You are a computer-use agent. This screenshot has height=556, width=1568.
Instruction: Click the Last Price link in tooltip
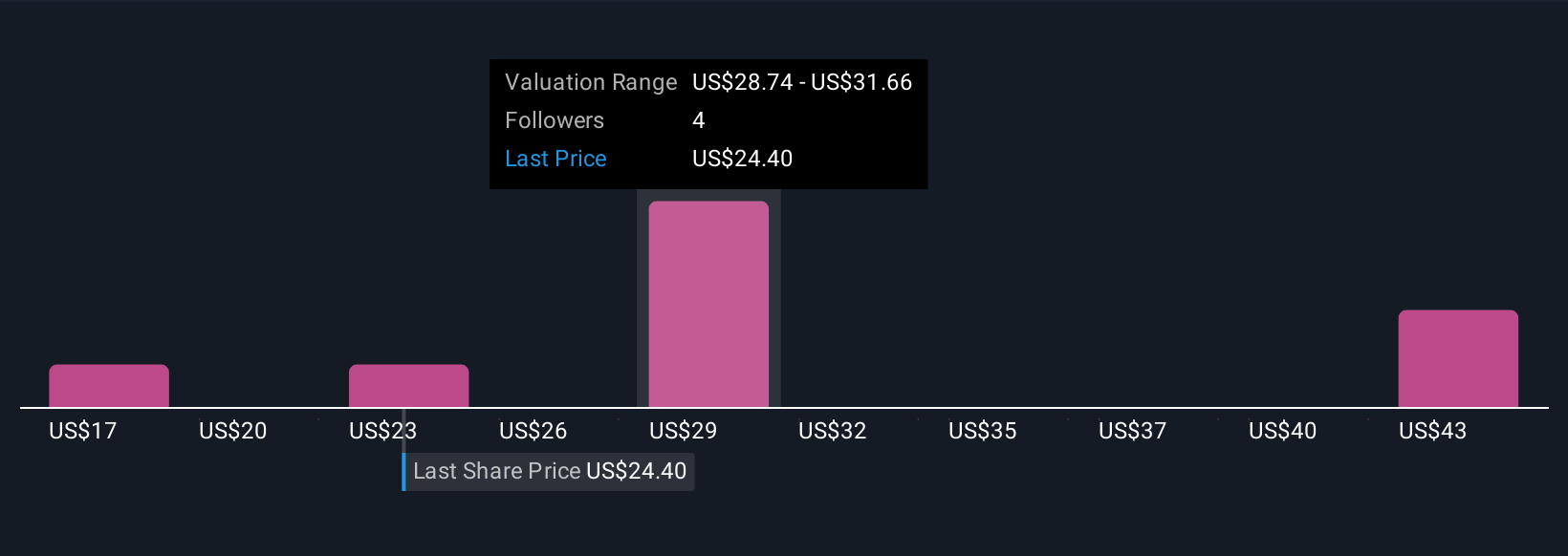click(555, 159)
